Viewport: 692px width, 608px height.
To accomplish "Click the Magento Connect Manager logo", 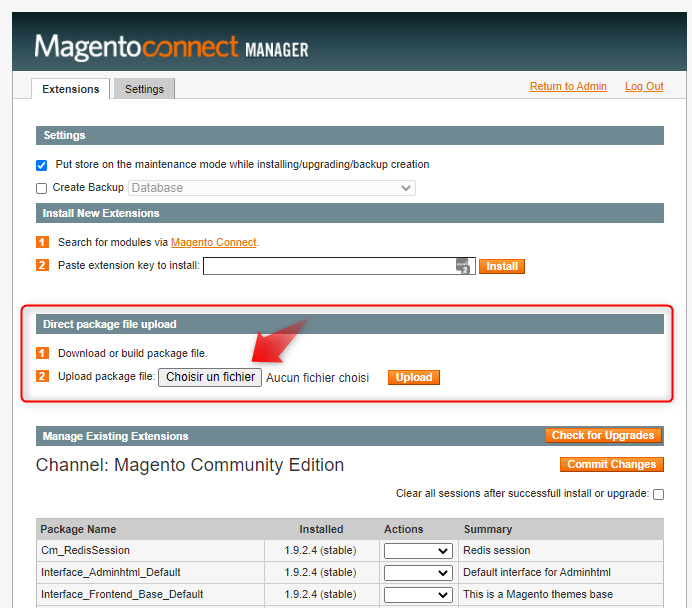I will click(171, 47).
